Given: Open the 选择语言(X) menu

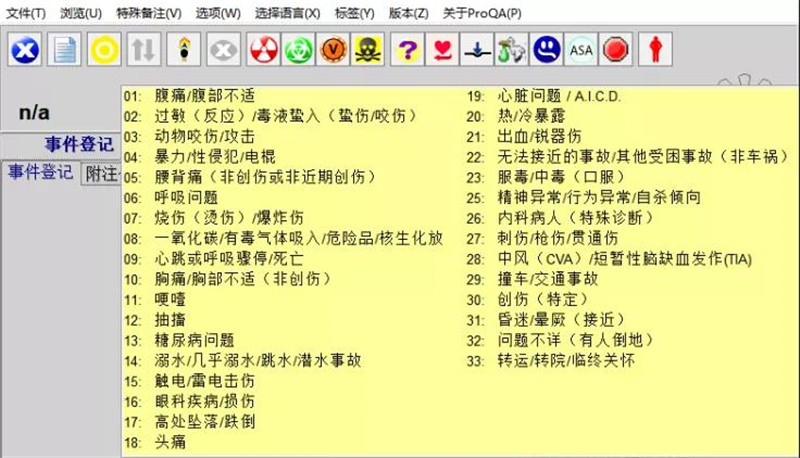Looking at the screenshot, I should tap(285, 13).
